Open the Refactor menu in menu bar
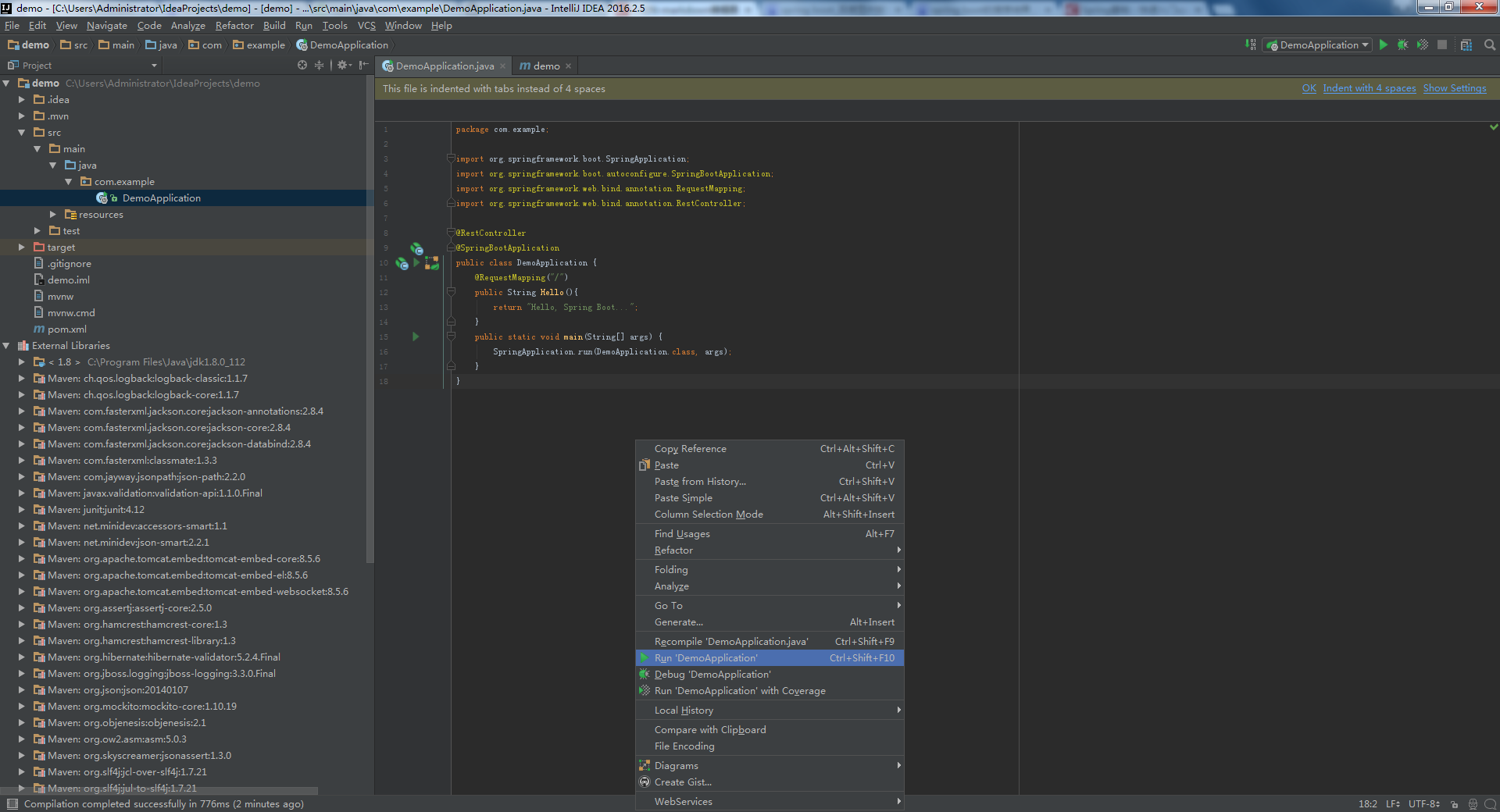The image size is (1500, 812). click(x=234, y=26)
